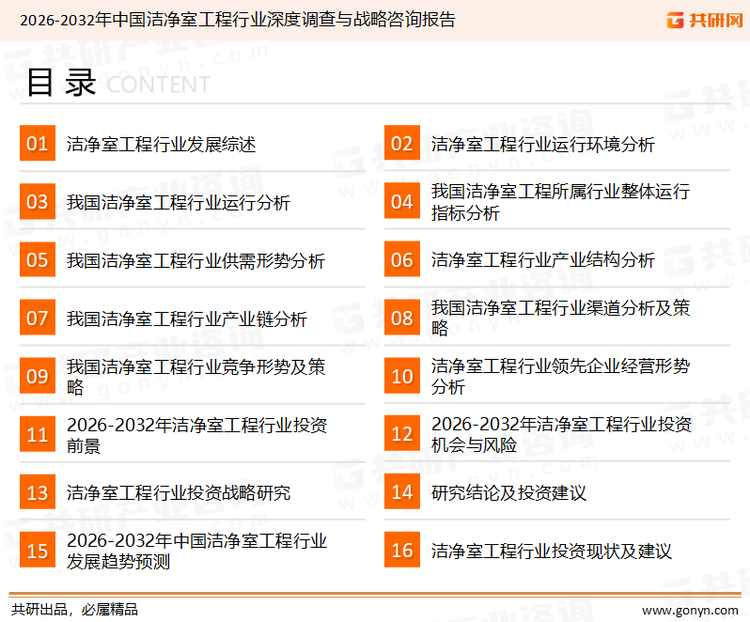
Task: Open chapter 我国洁净室工程行业产业链分析
Action: (x=187, y=319)
